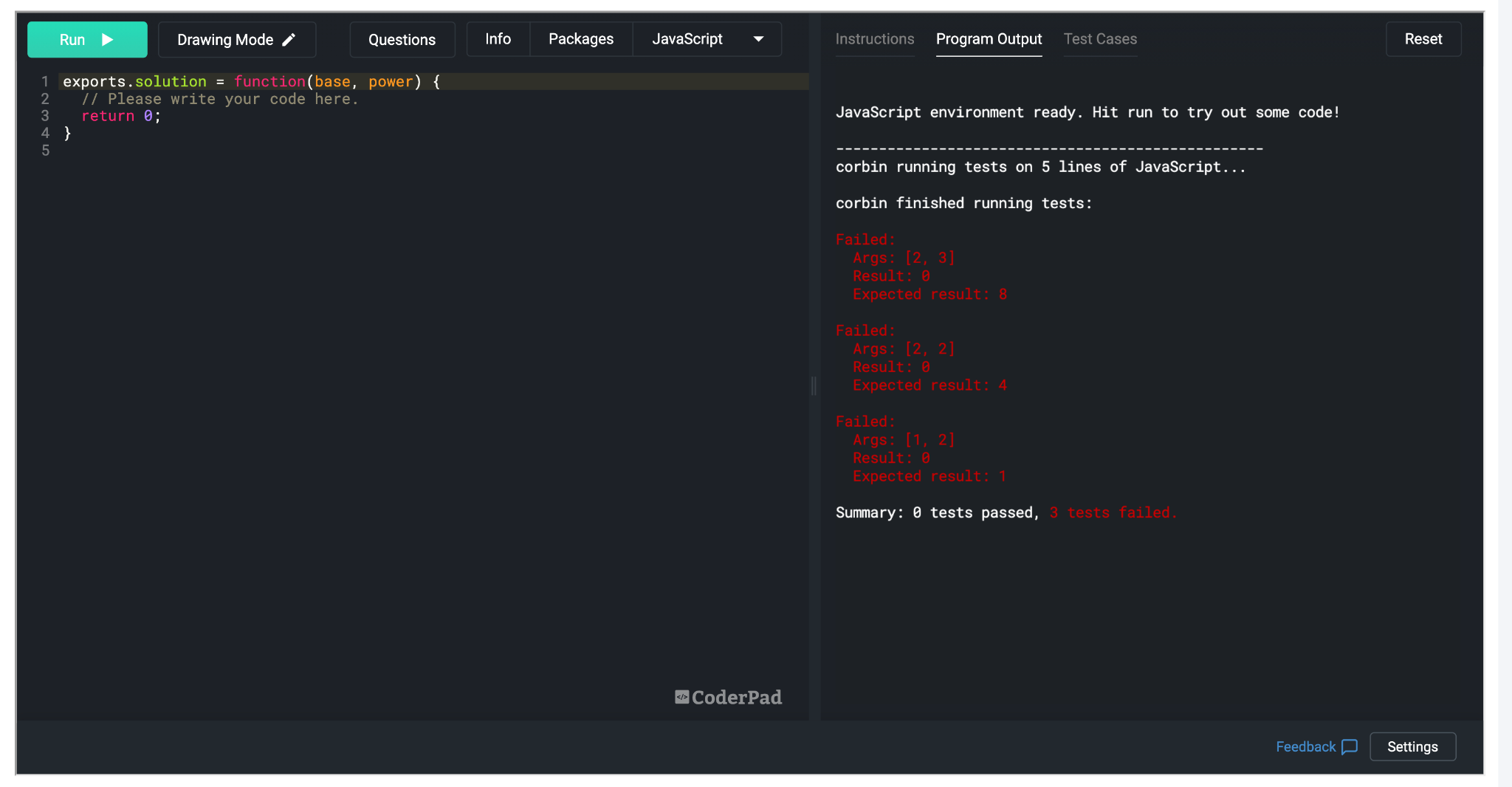1512x787 pixels.
Task: Click the pane divider handle between editor and output
Action: point(814,385)
